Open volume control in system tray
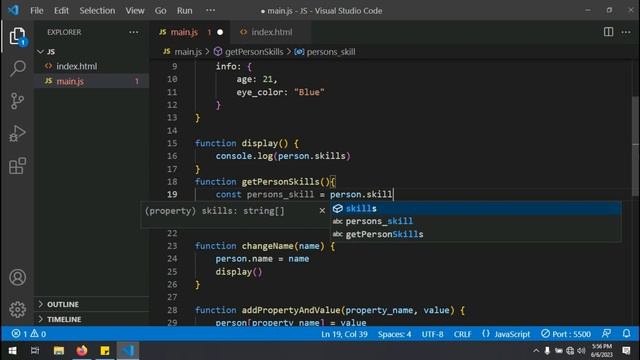 point(581,351)
